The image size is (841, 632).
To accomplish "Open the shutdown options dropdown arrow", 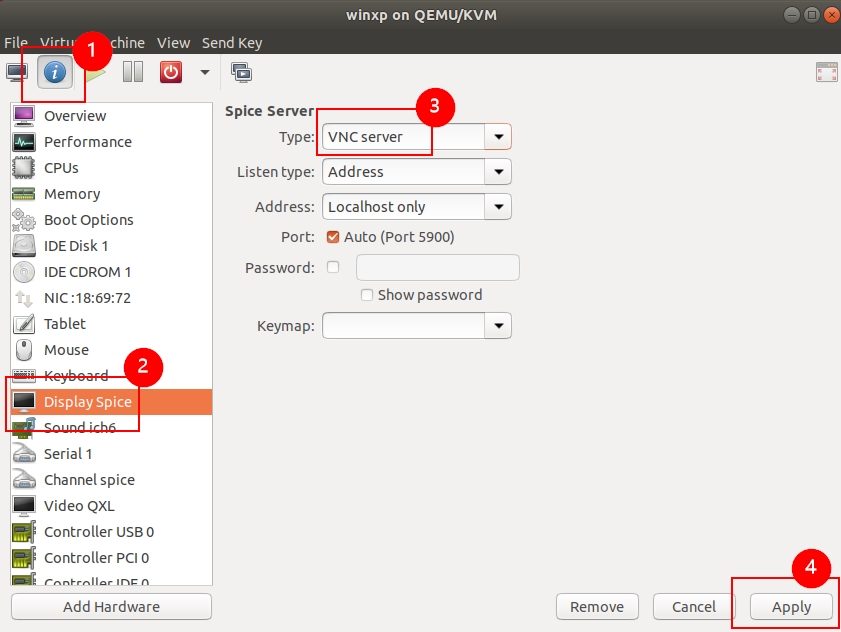I will pyautogui.click(x=205, y=72).
